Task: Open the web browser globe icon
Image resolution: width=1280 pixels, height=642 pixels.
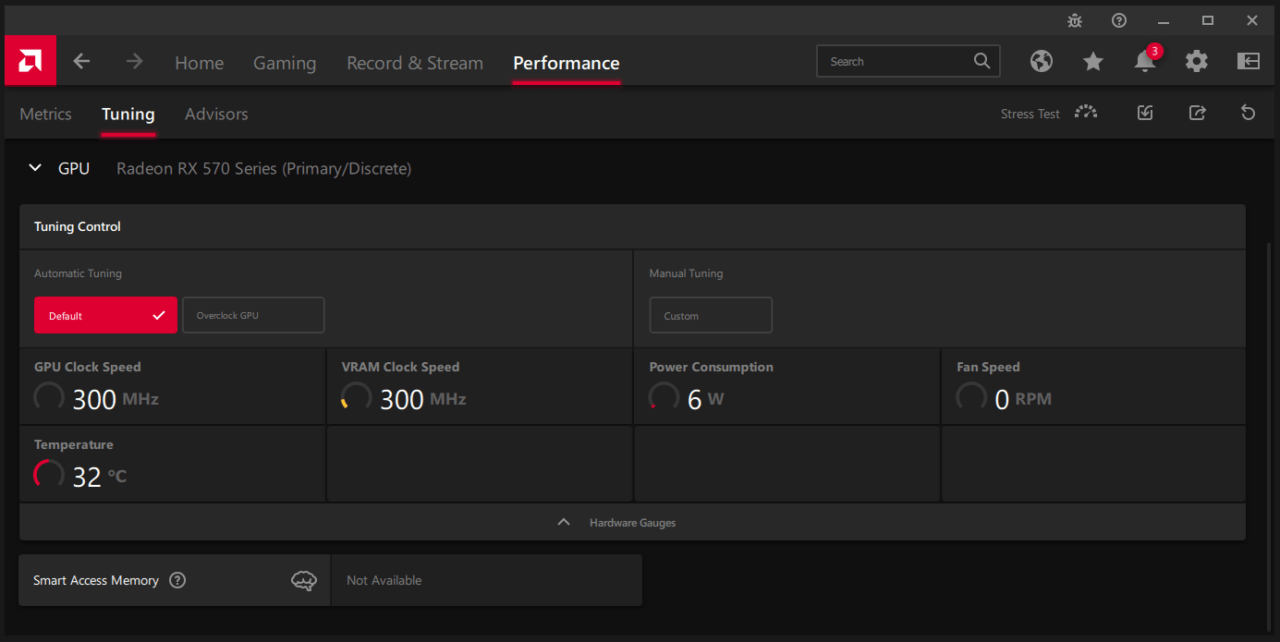Action: point(1041,62)
